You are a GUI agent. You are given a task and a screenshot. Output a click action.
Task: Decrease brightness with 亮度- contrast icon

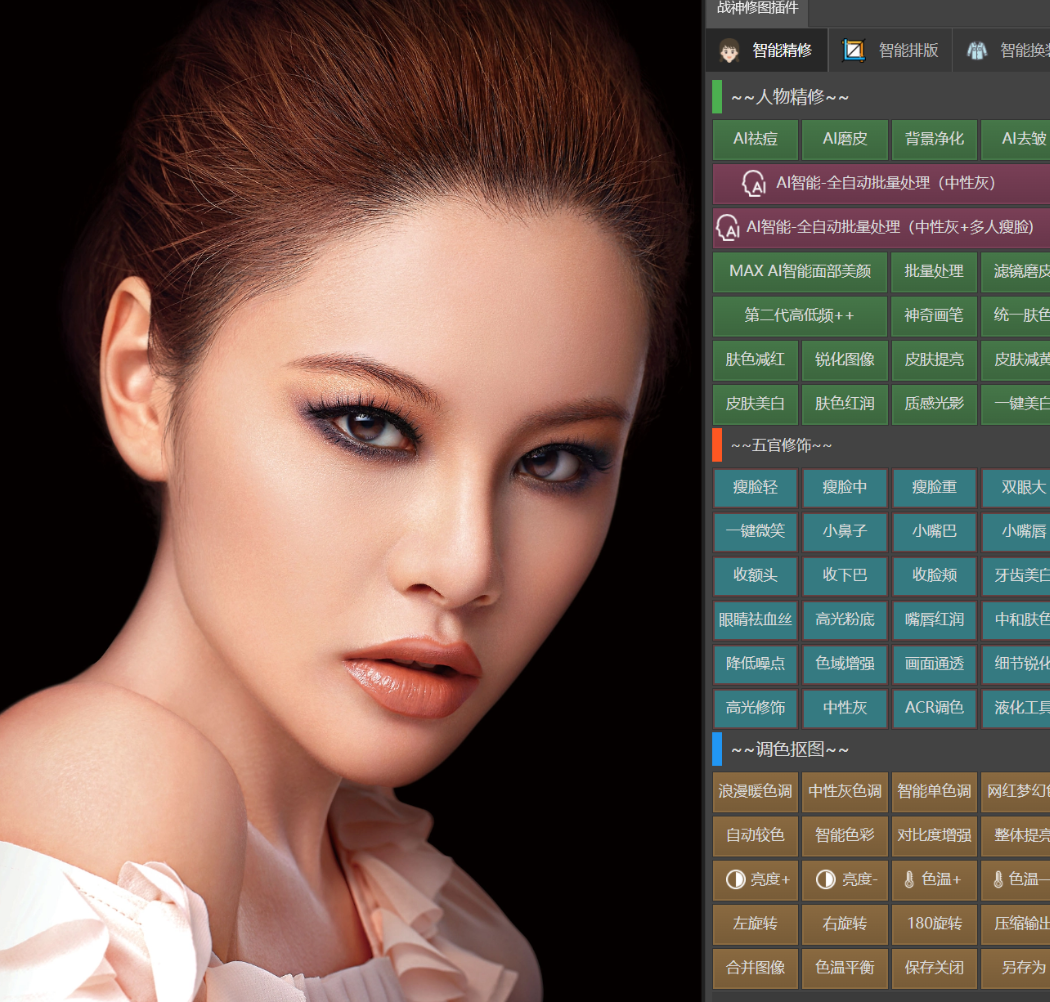coord(826,880)
